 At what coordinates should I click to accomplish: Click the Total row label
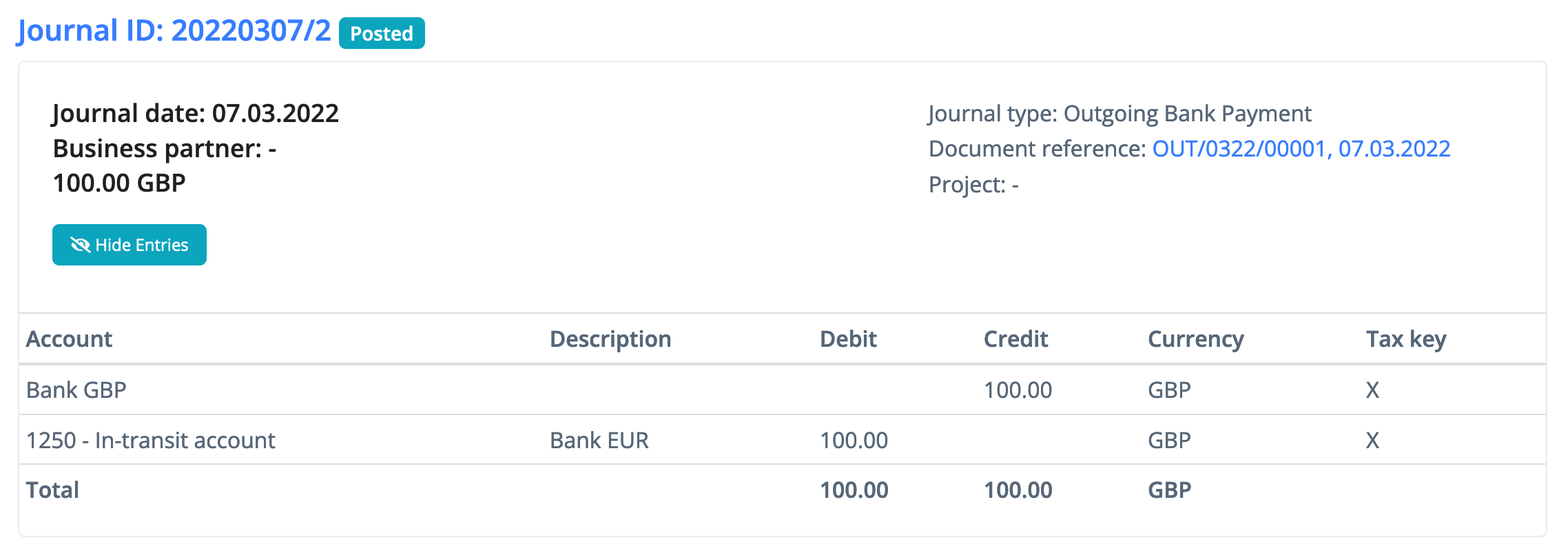pos(52,490)
